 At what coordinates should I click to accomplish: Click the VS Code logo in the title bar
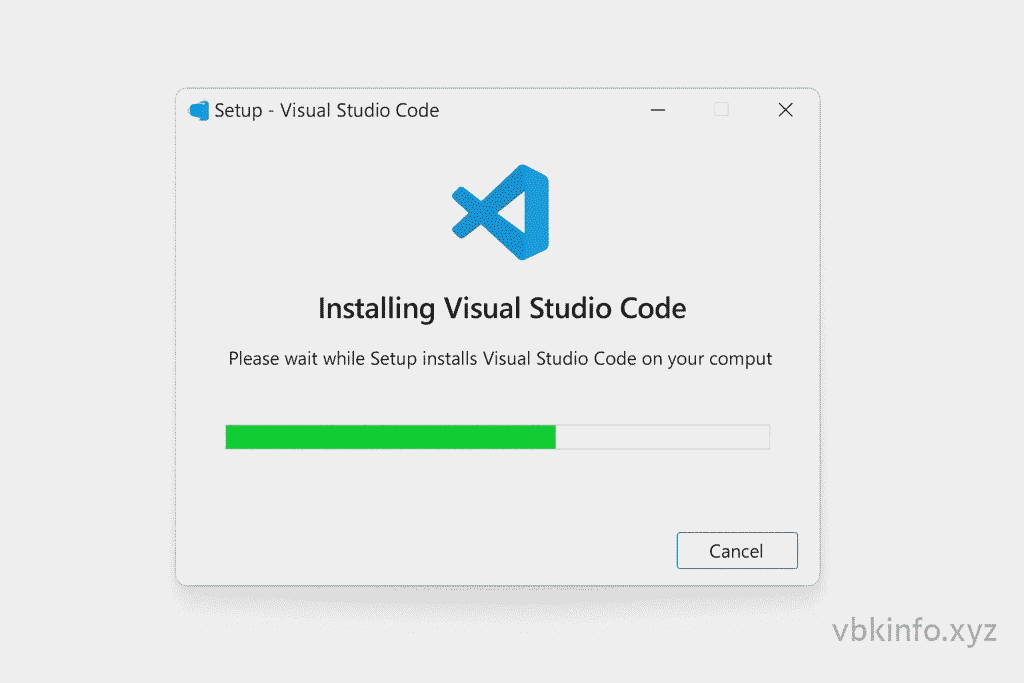click(x=198, y=110)
